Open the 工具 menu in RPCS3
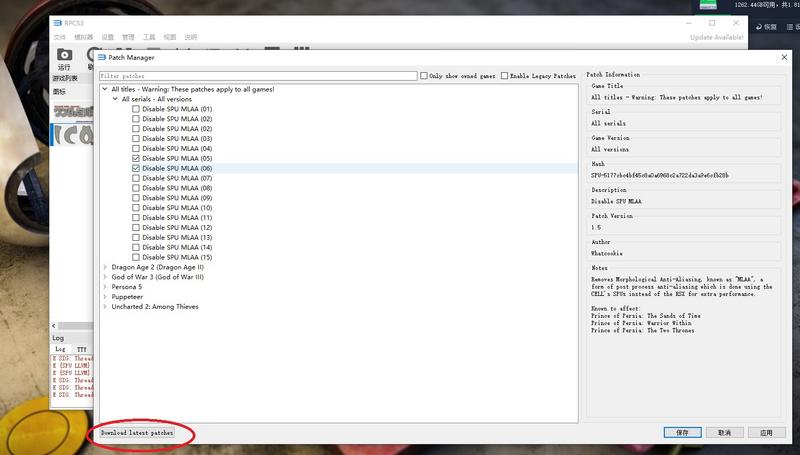The height and width of the screenshot is (455, 800). pyautogui.click(x=149, y=37)
